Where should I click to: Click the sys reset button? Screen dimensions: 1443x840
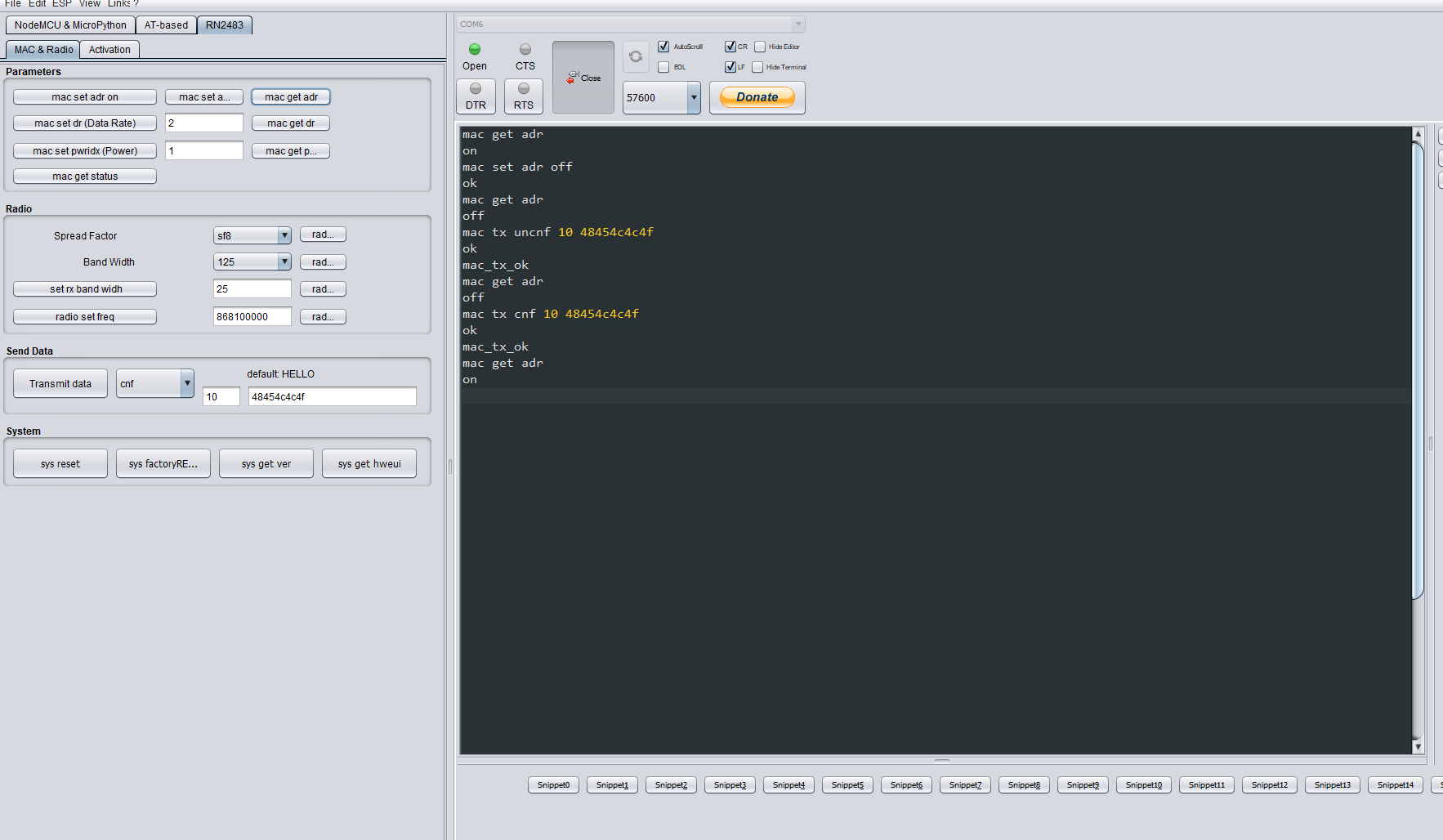click(60, 463)
